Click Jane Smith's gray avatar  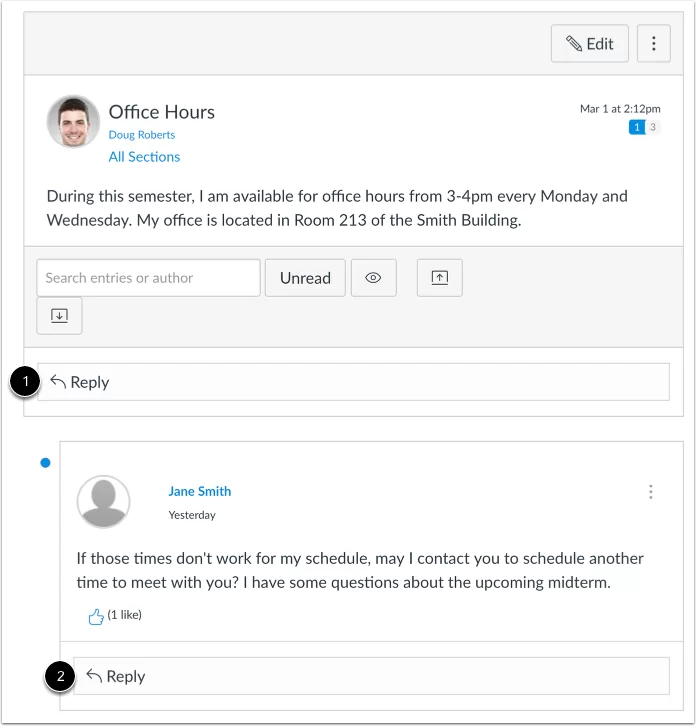[x=103, y=501]
